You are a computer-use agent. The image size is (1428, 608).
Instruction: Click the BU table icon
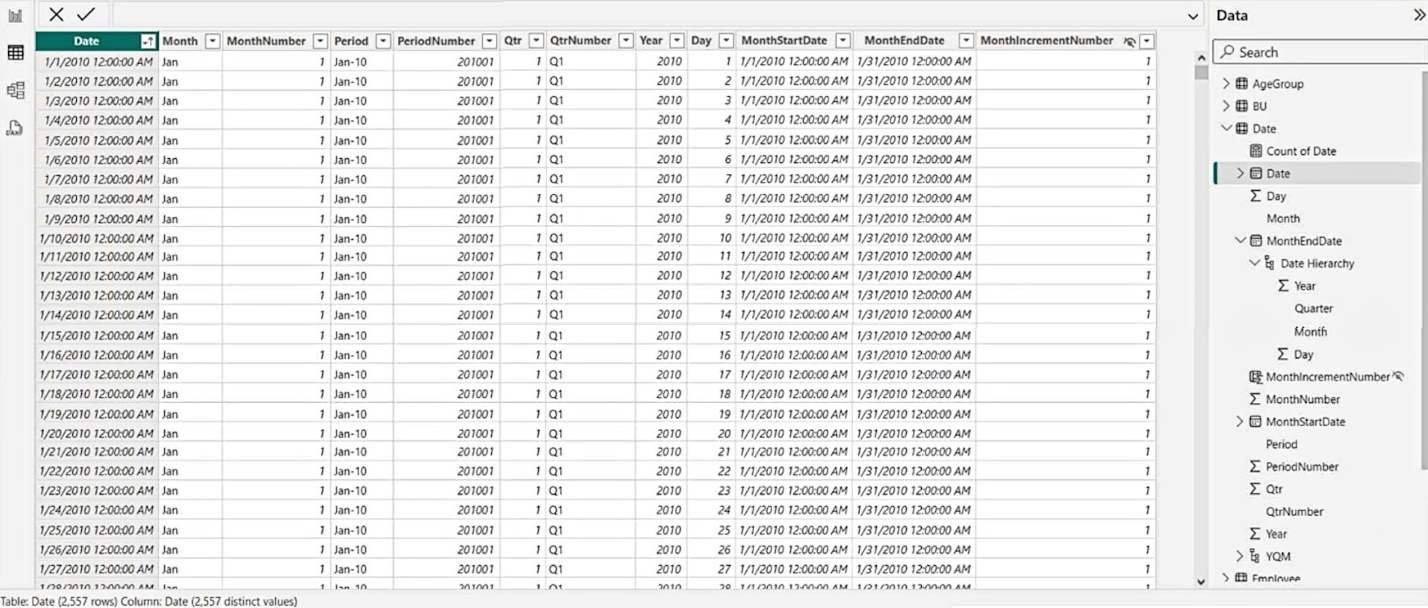point(1242,106)
